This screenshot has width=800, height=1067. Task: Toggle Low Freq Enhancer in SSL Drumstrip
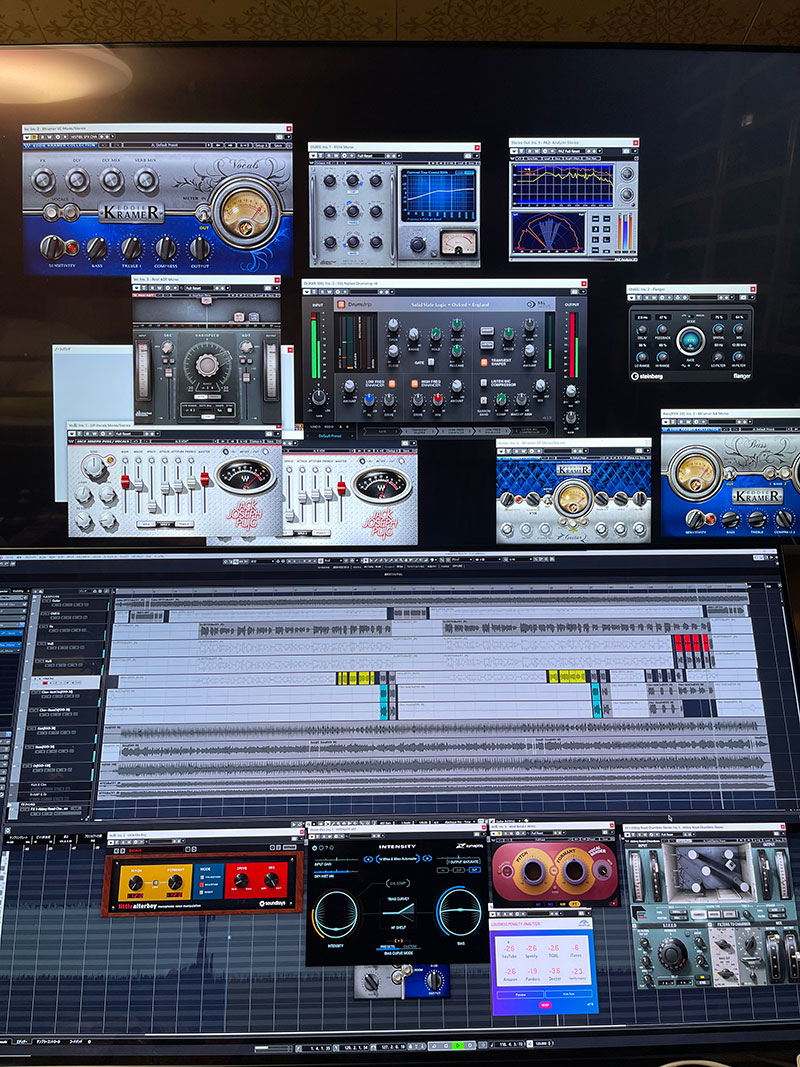[393, 384]
